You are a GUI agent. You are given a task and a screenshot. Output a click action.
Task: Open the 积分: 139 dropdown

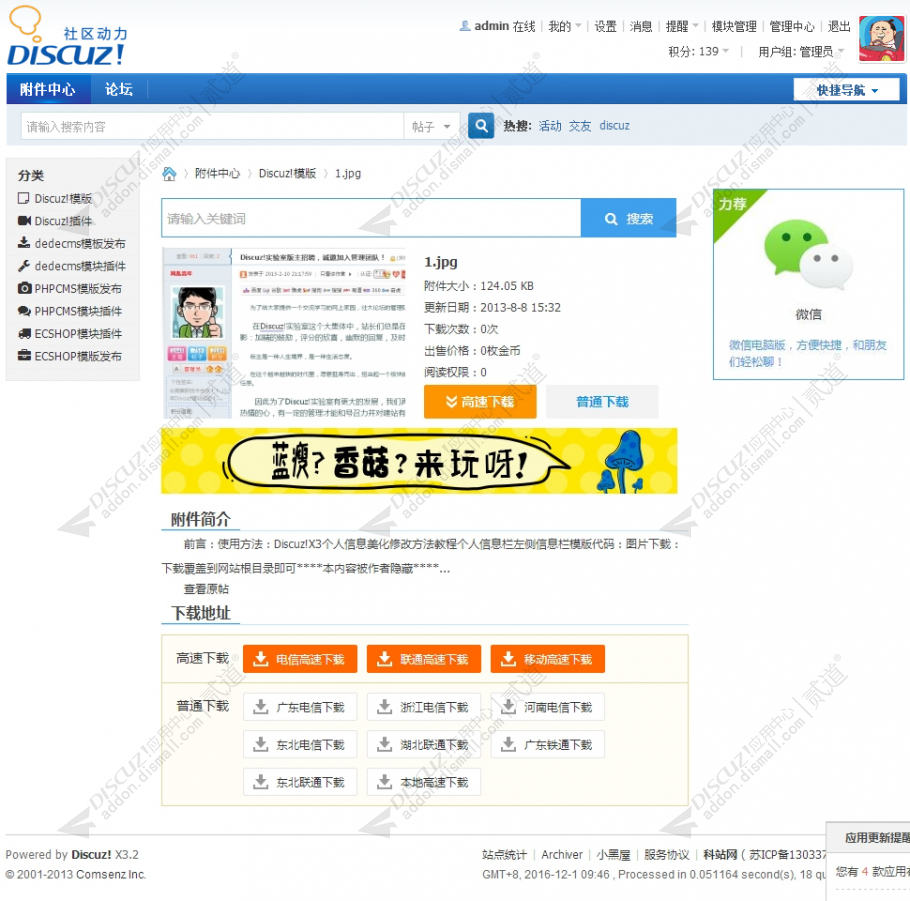(x=698, y=52)
